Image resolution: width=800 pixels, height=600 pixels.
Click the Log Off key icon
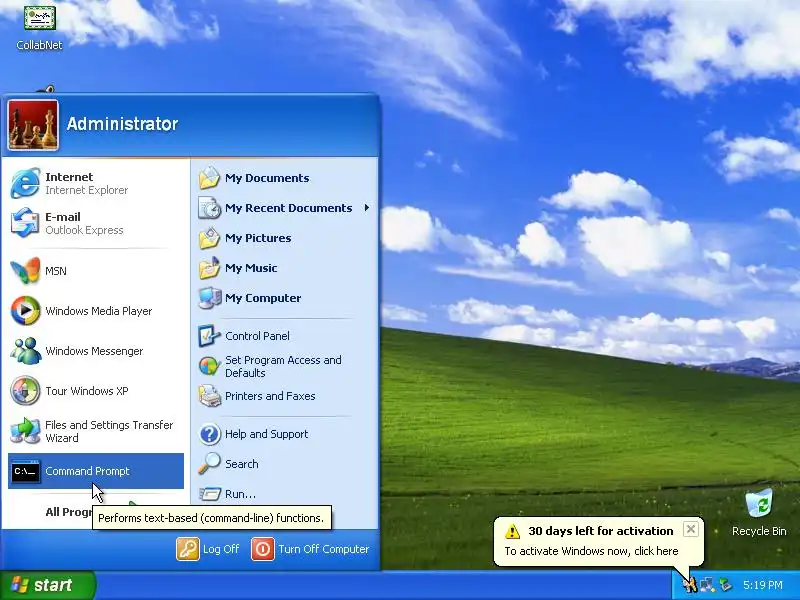[188, 549]
